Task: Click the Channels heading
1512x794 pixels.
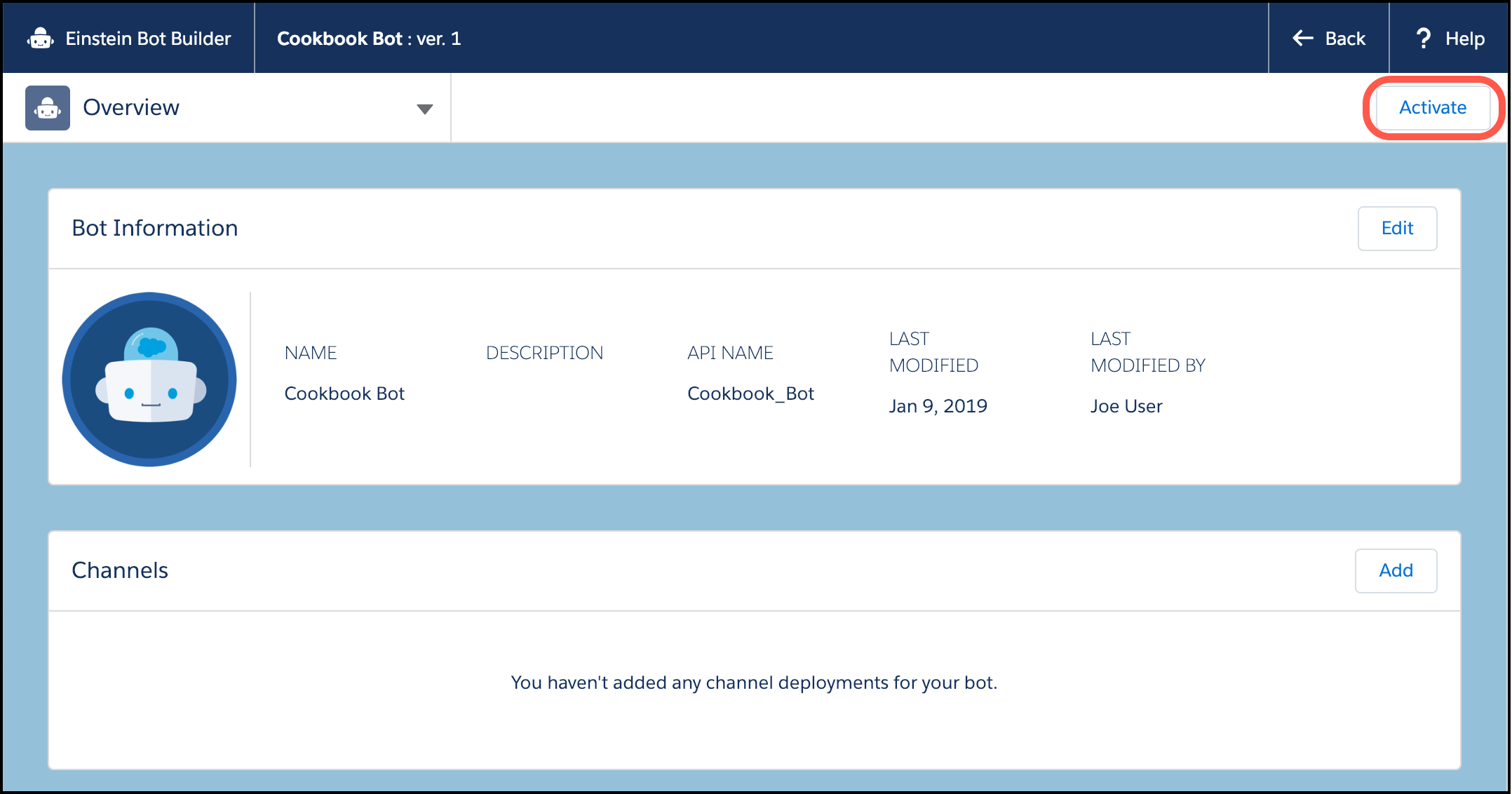Action: tap(120, 570)
